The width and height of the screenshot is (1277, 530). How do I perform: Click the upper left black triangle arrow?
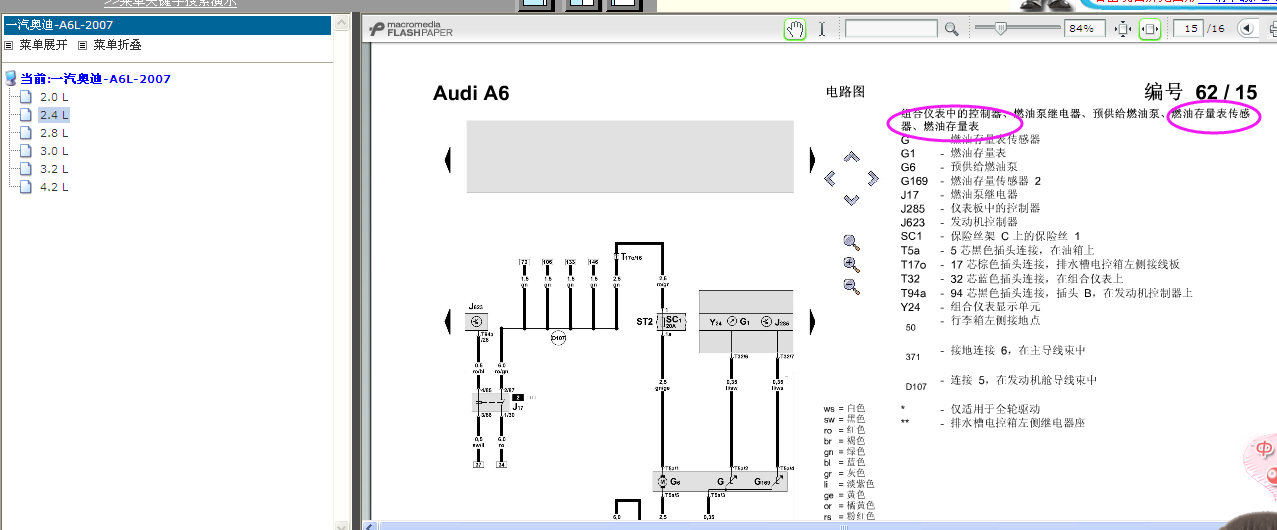coord(449,158)
